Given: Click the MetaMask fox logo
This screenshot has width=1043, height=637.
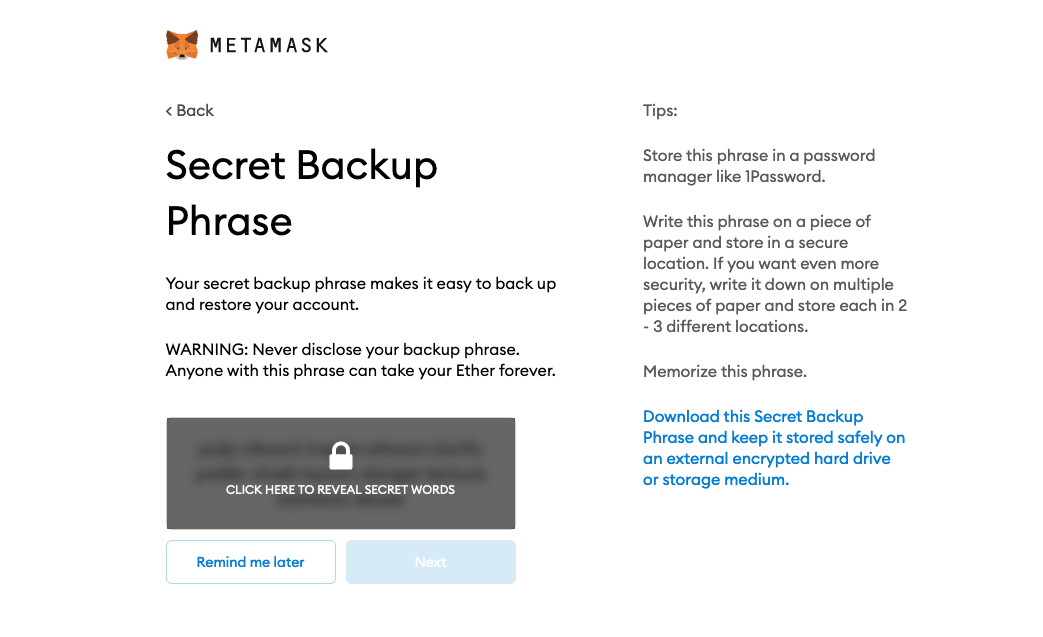Looking at the screenshot, I should 180,44.
